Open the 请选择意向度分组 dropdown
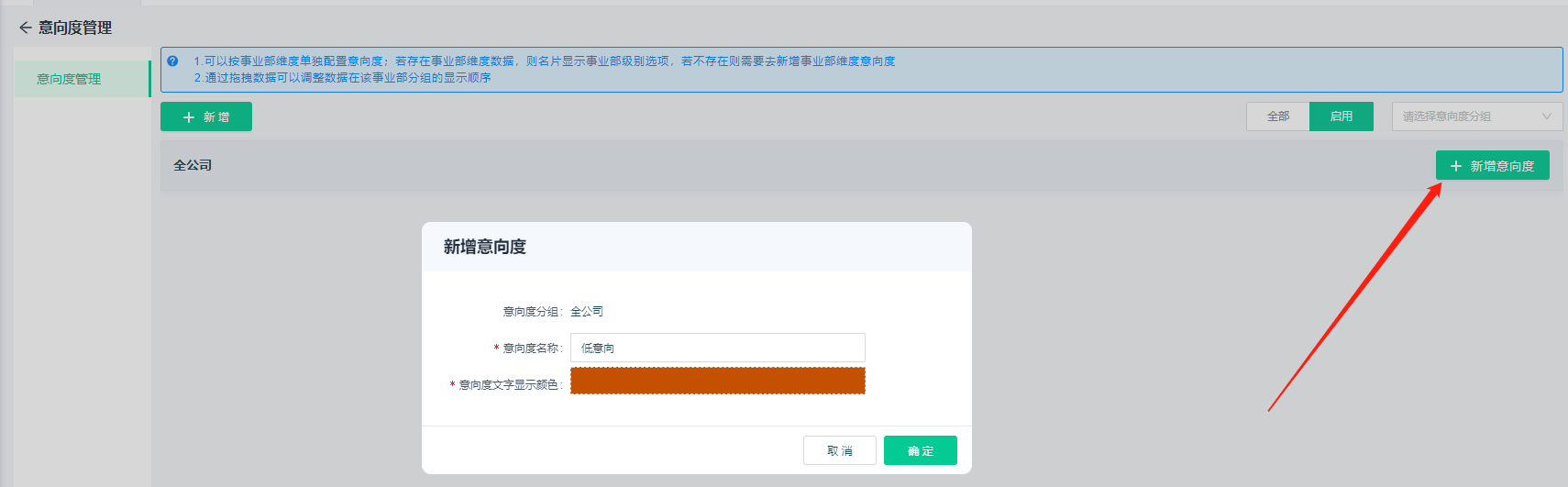This screenshot has width=1568, height=487. pos(1467,116)
